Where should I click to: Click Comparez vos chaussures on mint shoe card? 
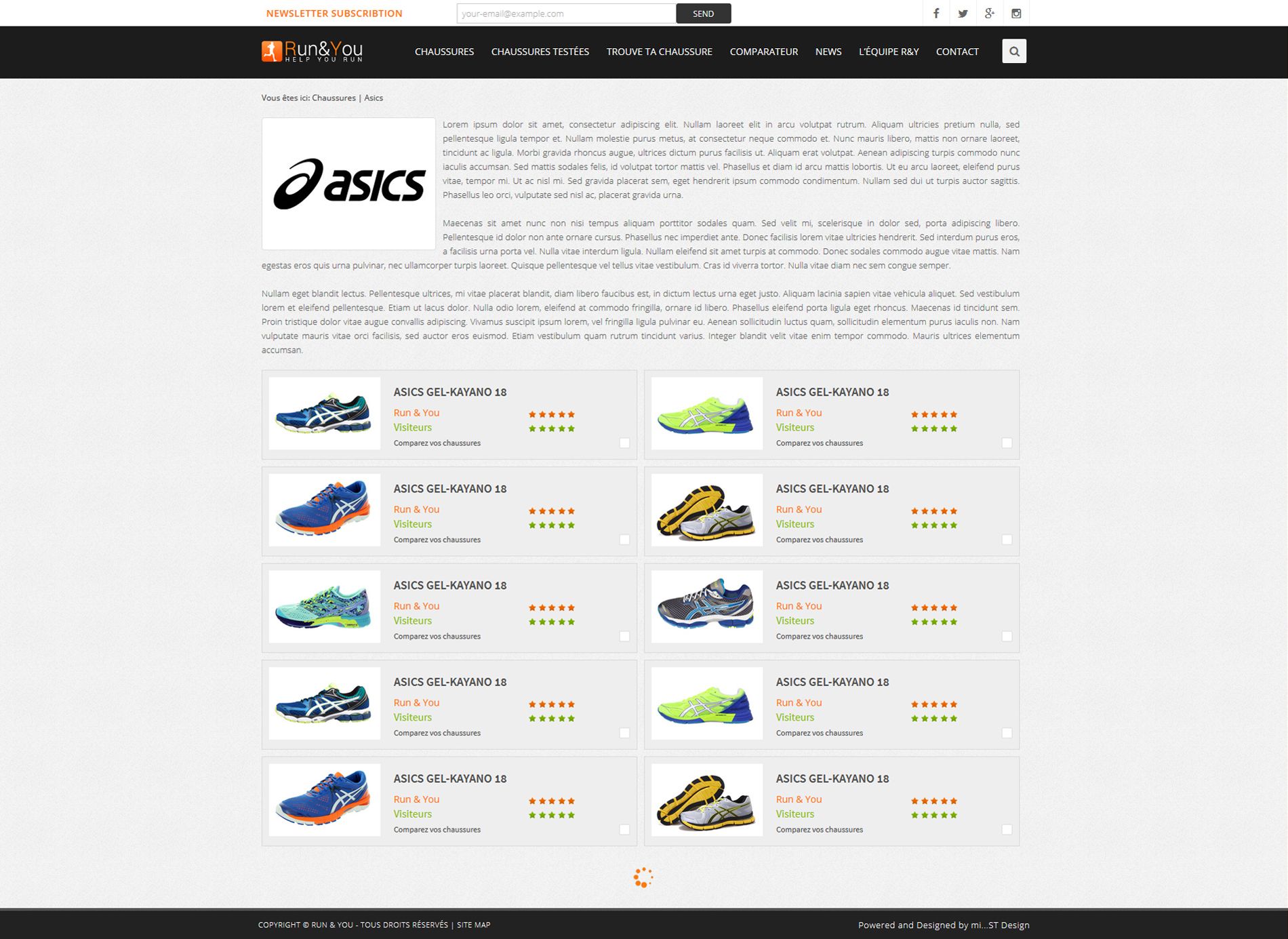click(x=437, y=636)
